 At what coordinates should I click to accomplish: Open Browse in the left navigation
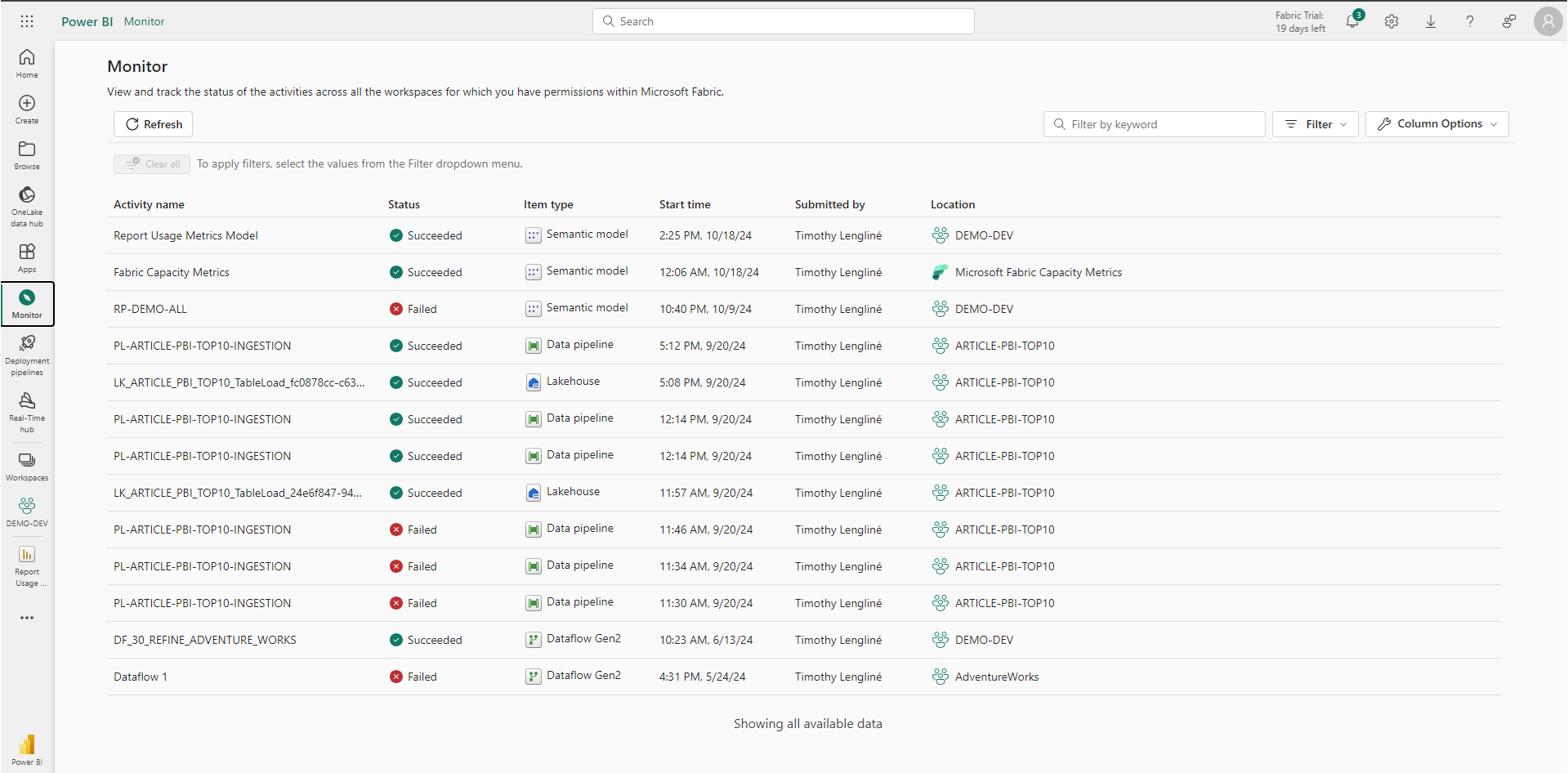(27, 155)
